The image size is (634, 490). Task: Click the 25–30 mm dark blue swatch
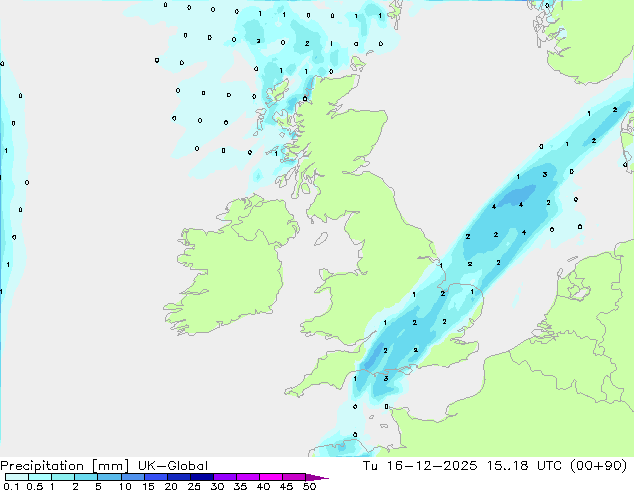[x=202, y=477]
